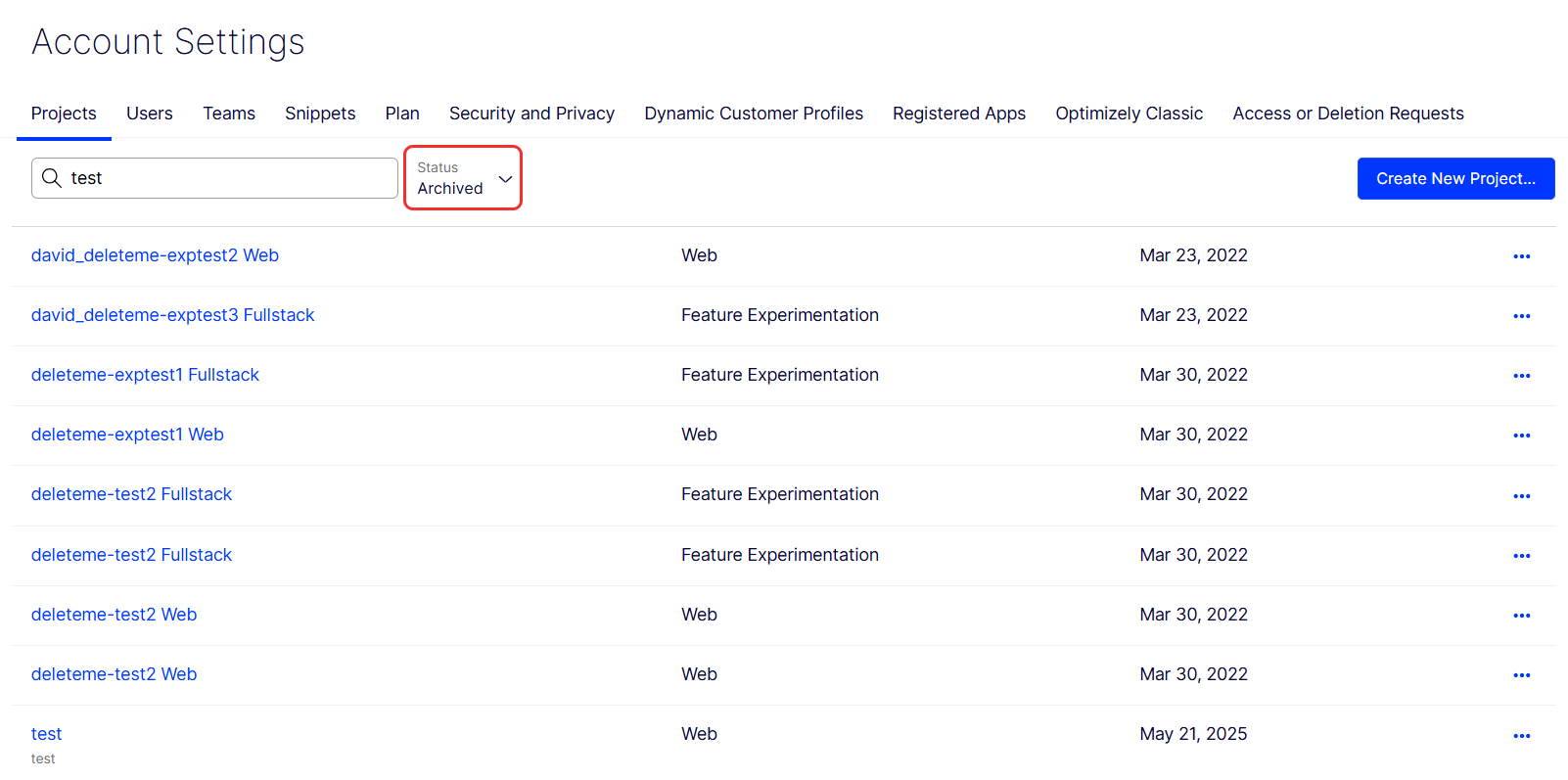The width and height of the screenshot is (1568, 780).
Task: Open Access or Deletion Requests tab
Action: [1348, 114]
